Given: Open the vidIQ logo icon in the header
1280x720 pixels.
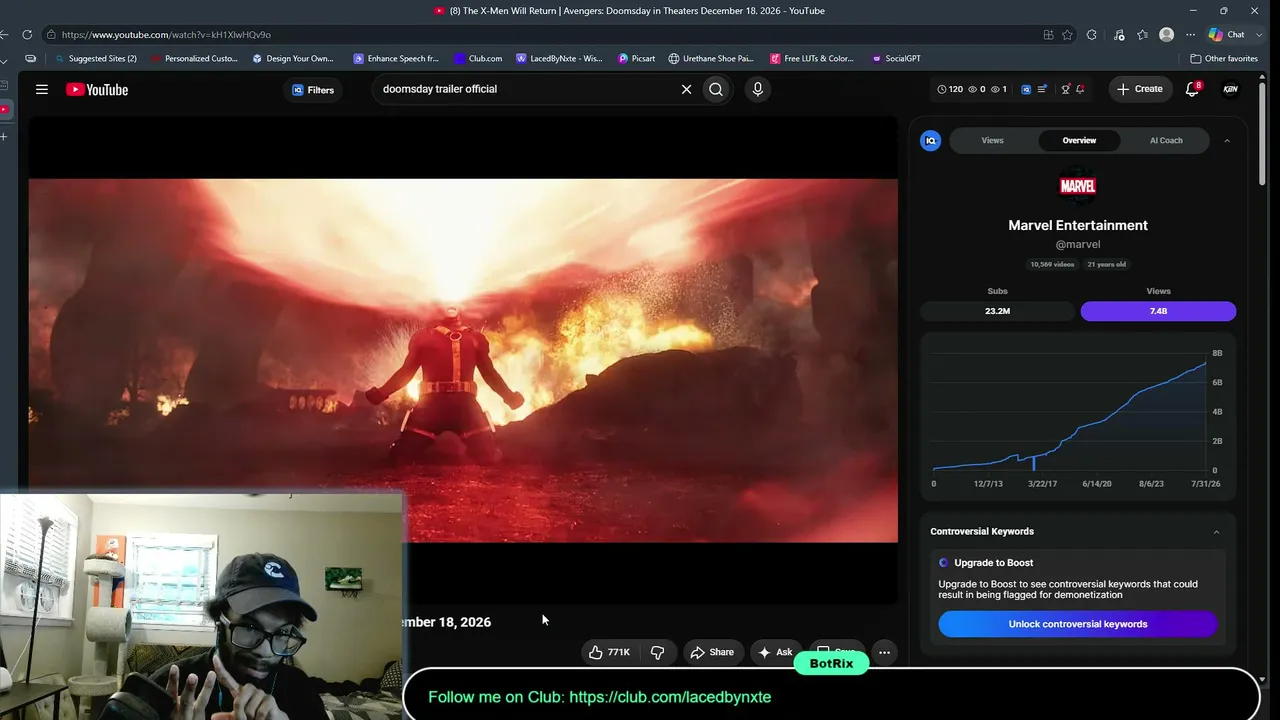Looking at the screenshot, I should coord(1026,89).
